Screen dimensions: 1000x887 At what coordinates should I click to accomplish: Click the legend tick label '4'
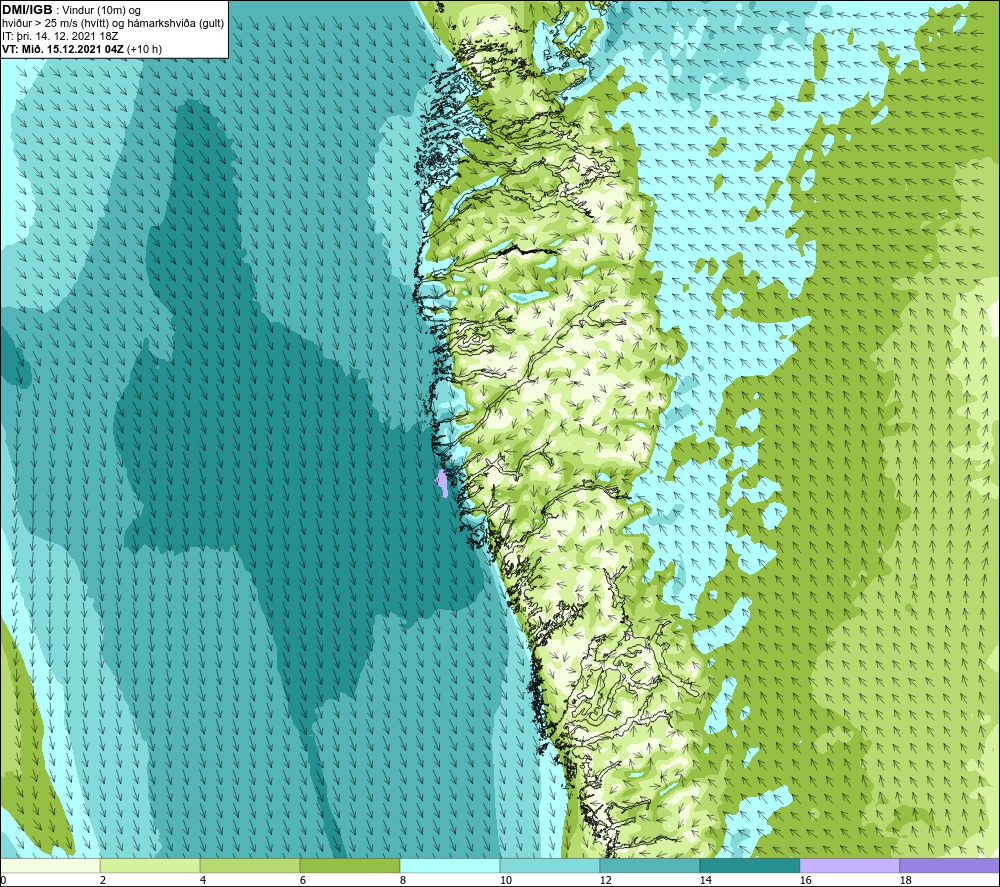(203, 880)
